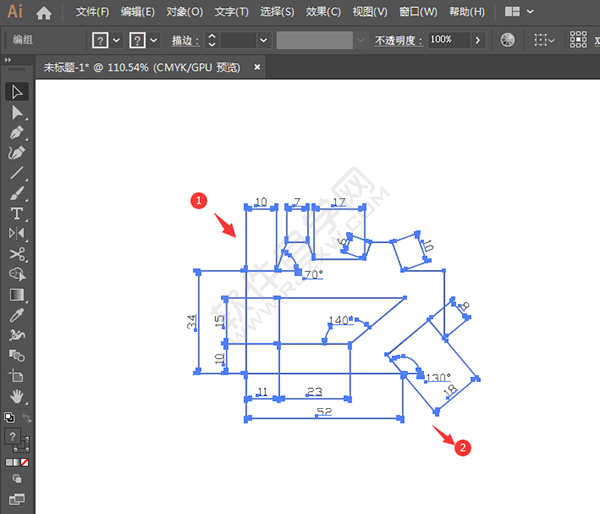This screenshot has height=514, width=600.
Task: Click default fill and stroke icon
Action: [10, 417]
